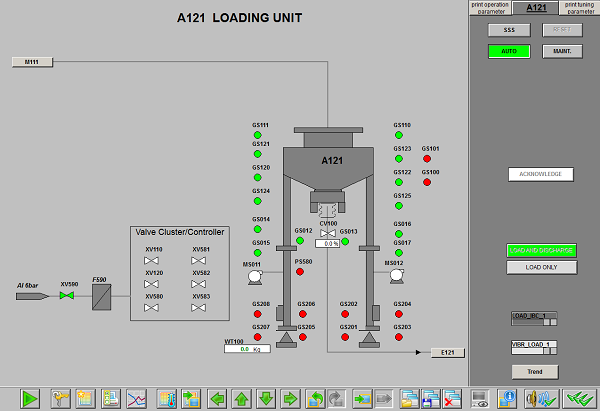Image resolution: width=600 pixels, height=411 pixels.
Task: Click the GS100 red indicator
Action: pyautogui.click(x=427, y=183)
